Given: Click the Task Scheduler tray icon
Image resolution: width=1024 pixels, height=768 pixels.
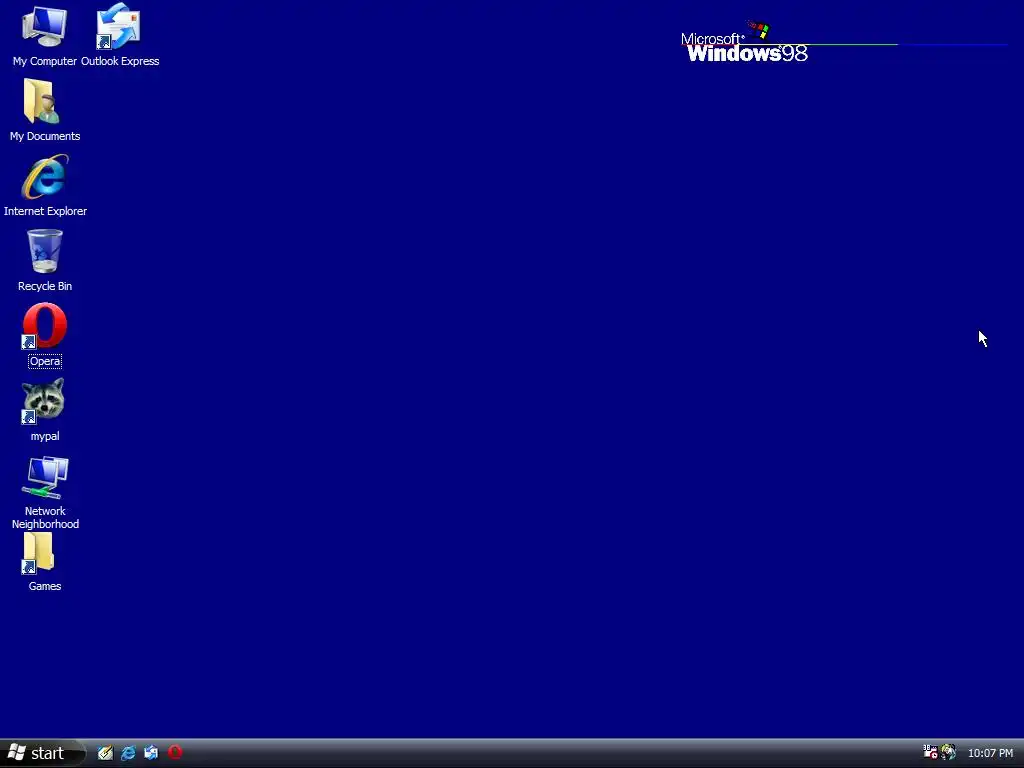Looking at the screenshot, I should point(930,752).
